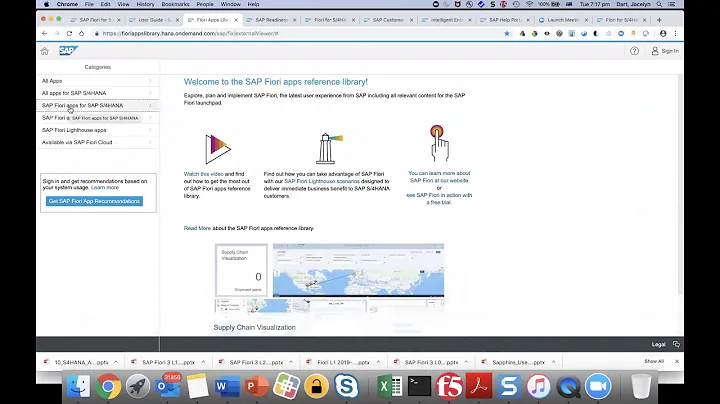Open Terminal from the dock

(x=420, y=386)
